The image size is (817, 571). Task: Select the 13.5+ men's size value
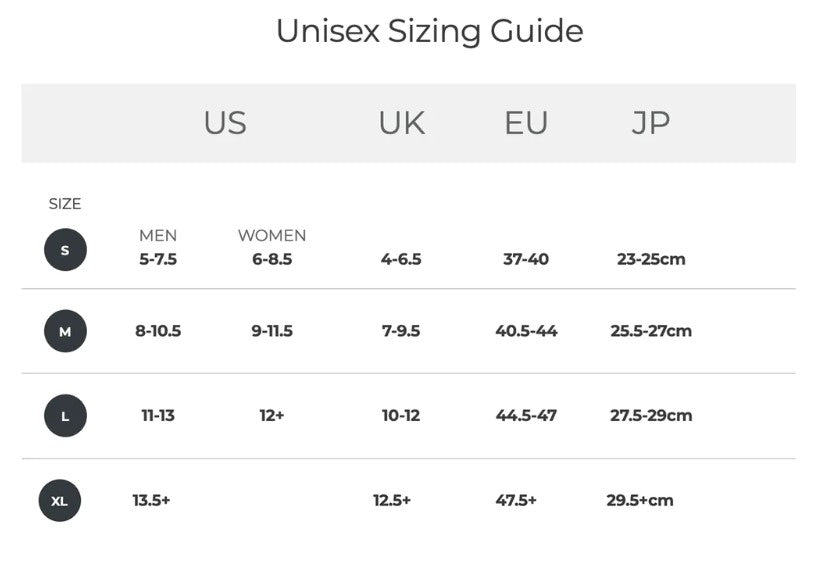coord(151,500)
